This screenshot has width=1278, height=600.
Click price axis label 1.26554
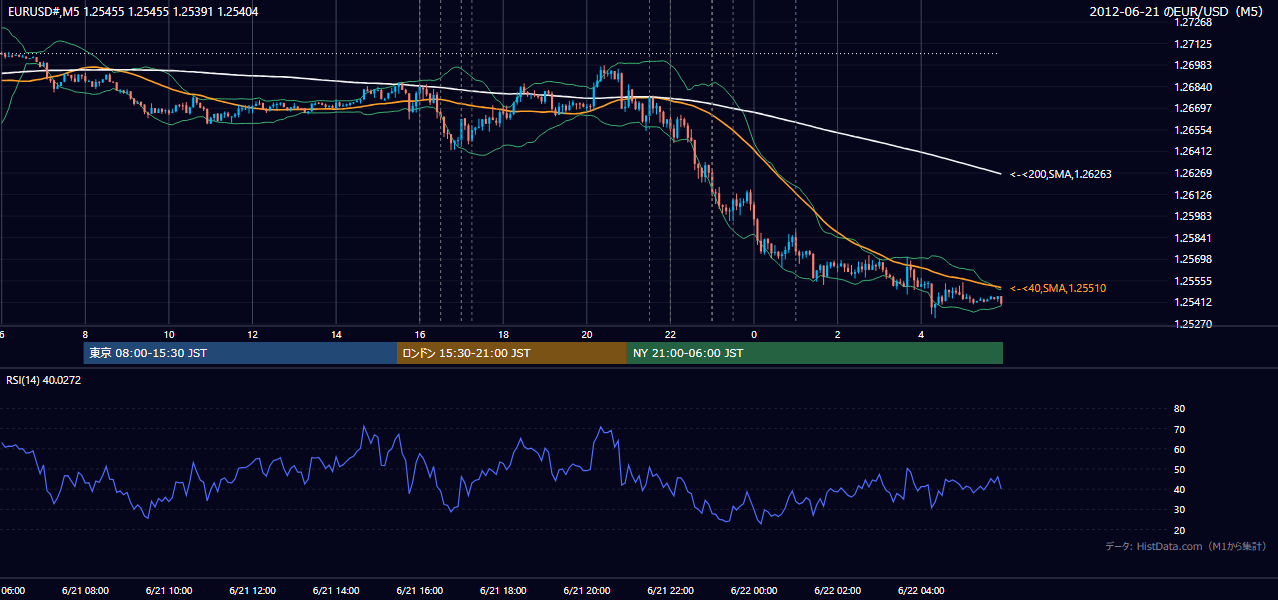click(1194, 130)
